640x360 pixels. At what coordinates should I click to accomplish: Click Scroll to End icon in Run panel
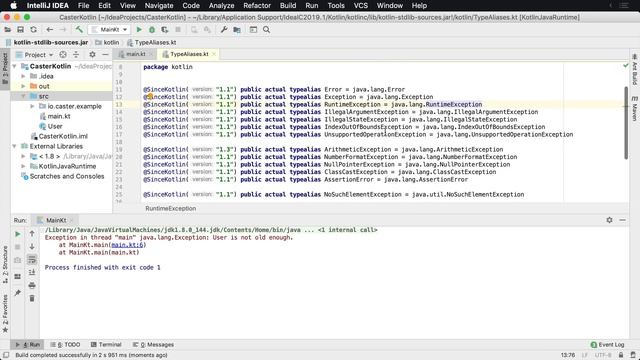[x=32, y=272]
